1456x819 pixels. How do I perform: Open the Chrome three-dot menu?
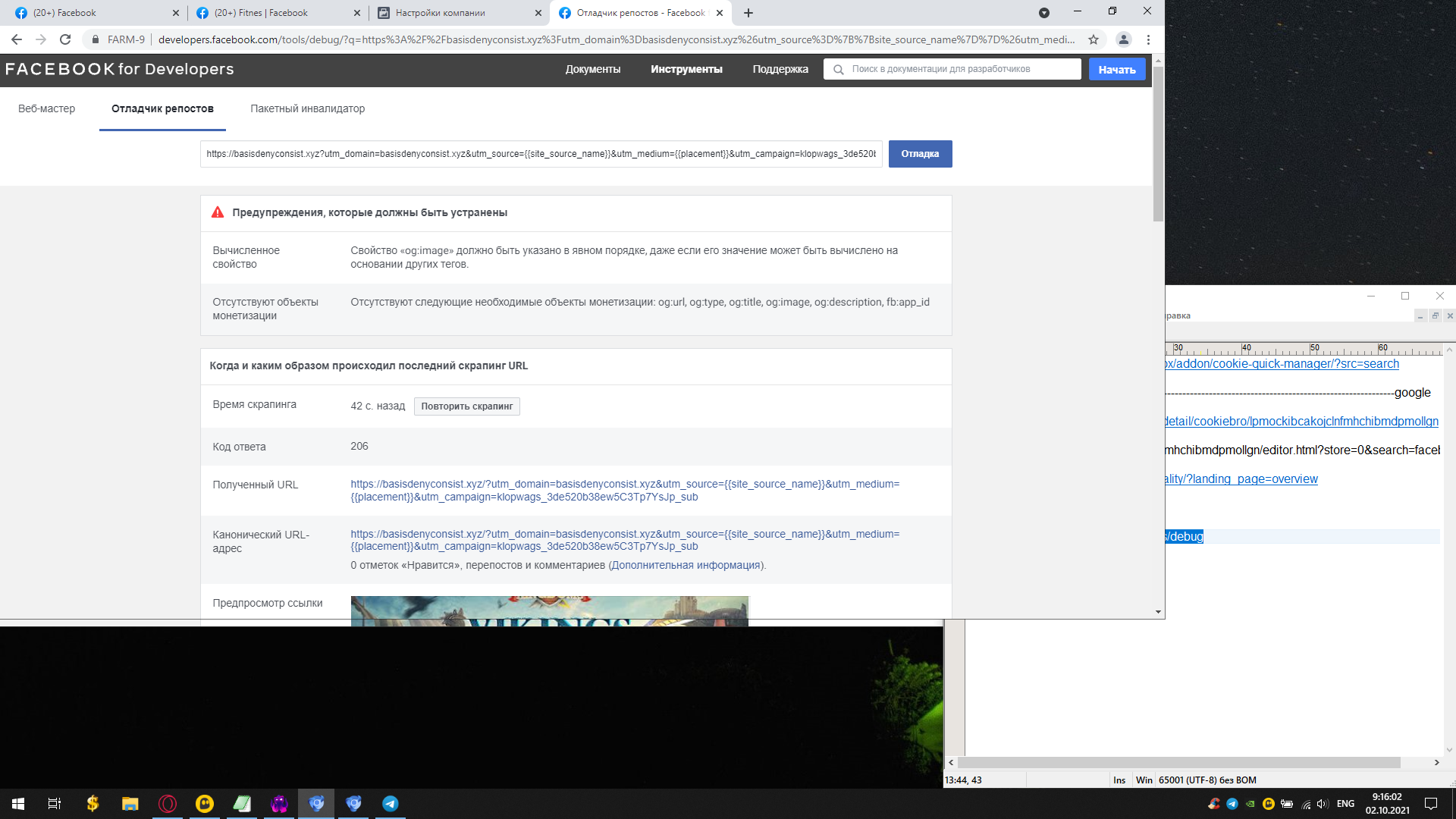coord(1148,39)
